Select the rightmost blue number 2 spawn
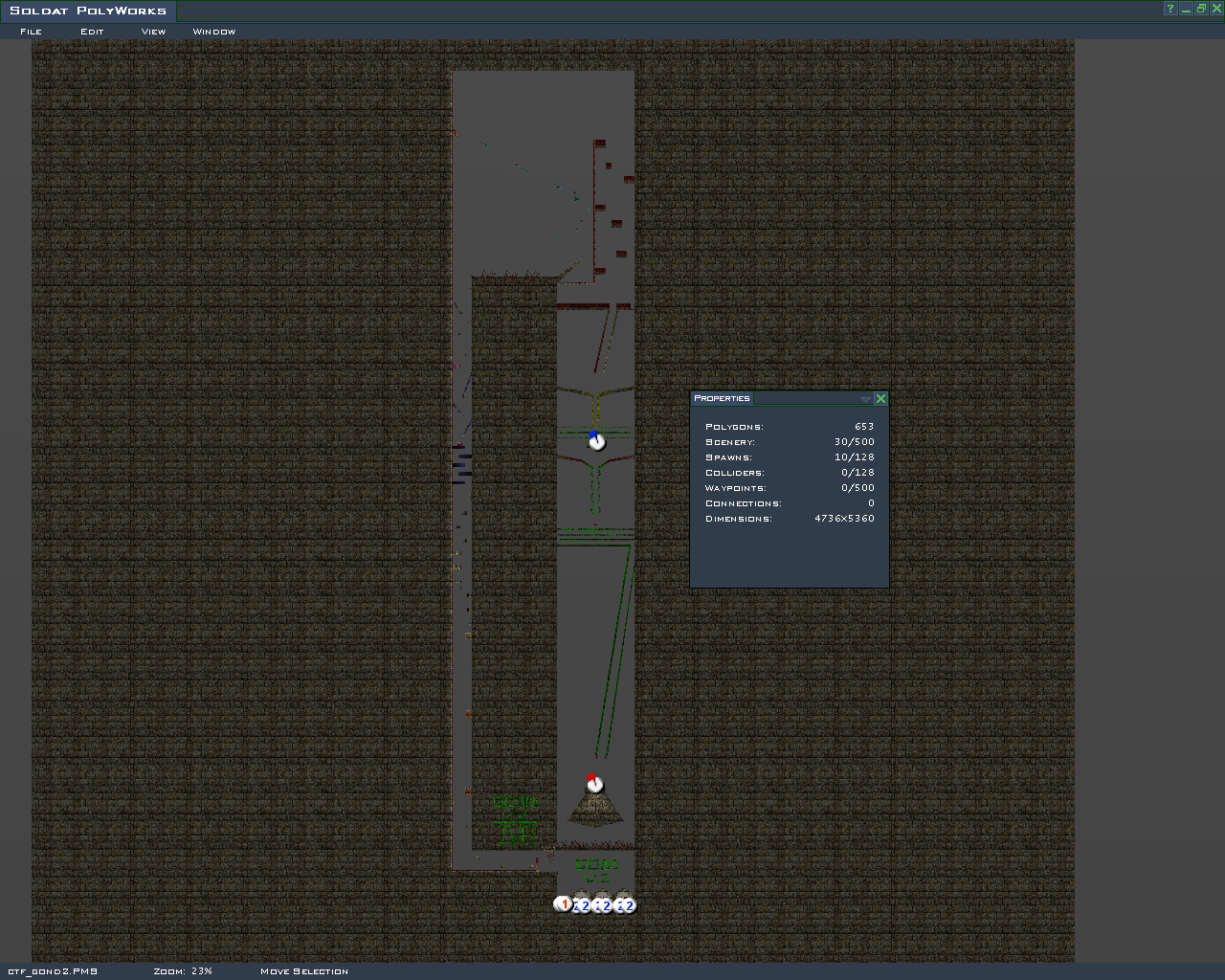 coord(627,905)
